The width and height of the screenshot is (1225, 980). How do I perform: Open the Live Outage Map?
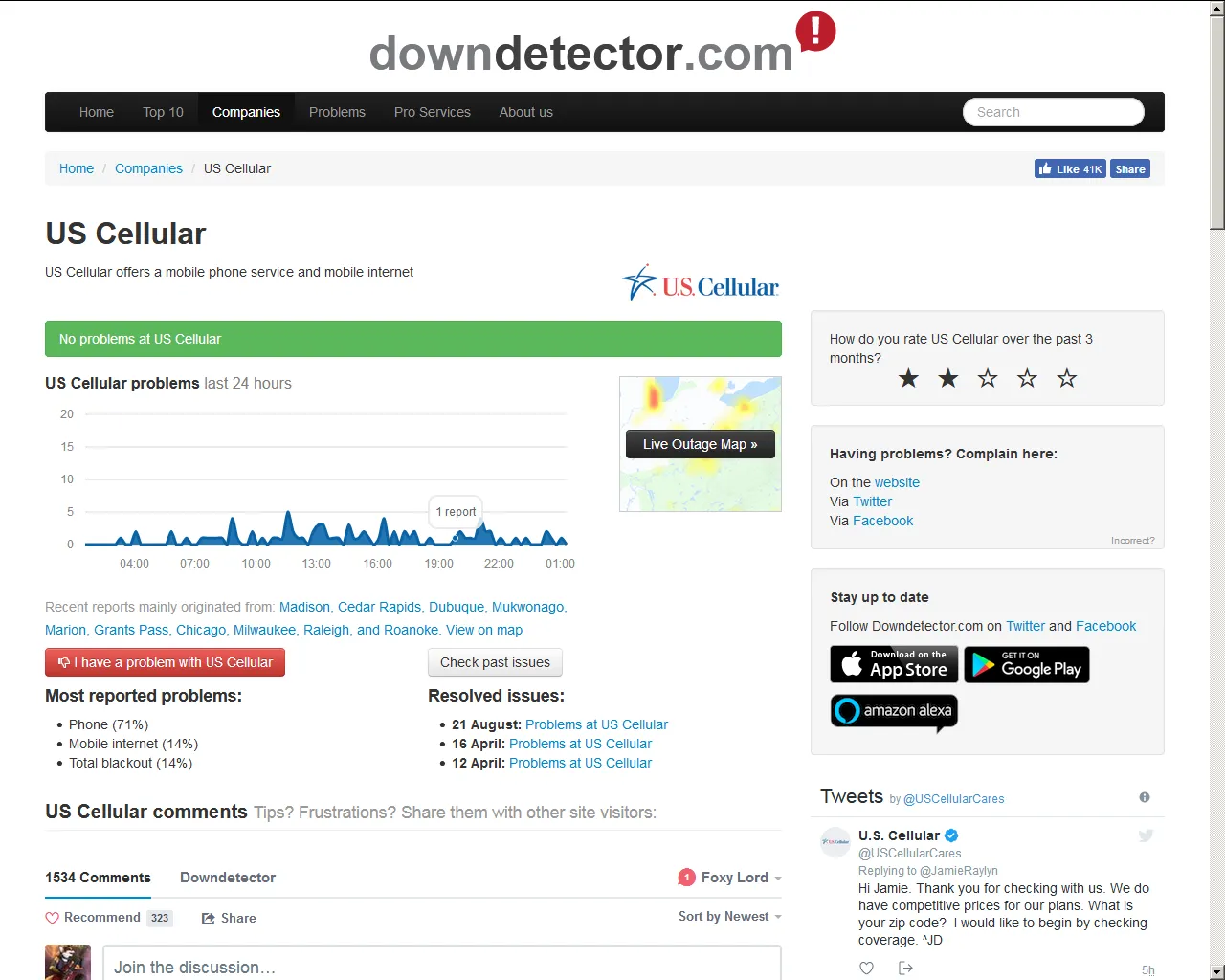click(x=700, y=444)
